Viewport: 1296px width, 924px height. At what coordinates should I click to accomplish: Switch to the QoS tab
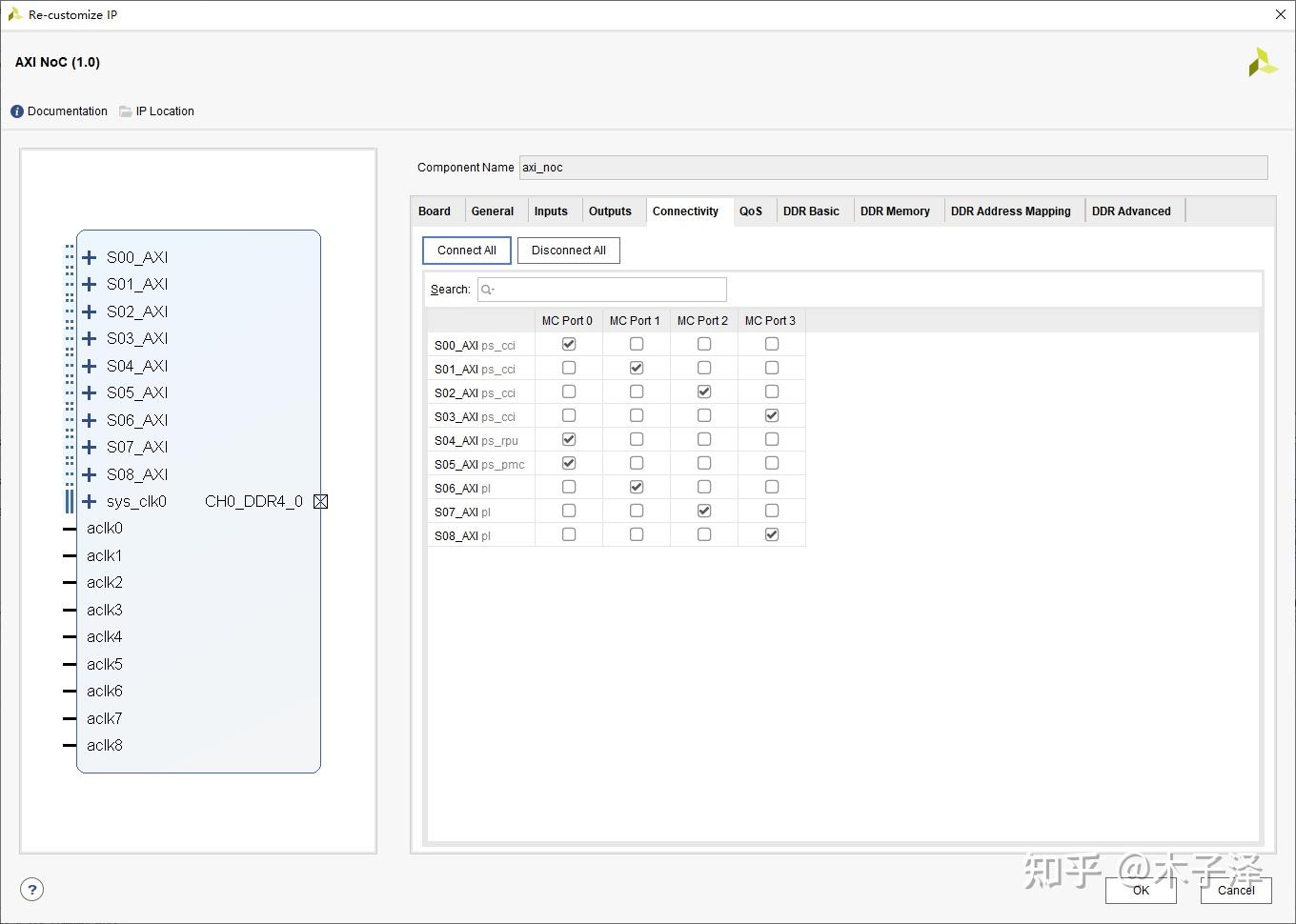(751, 211)
